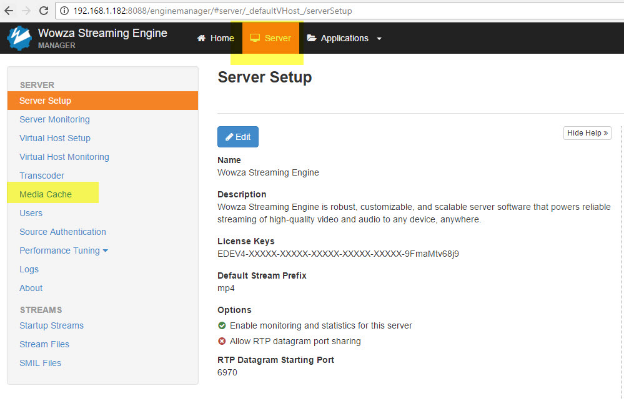Image resolution: width=624 pixels, height=400 pixels.
Task: Click the browser reload icon
Action: coord(43,9)
